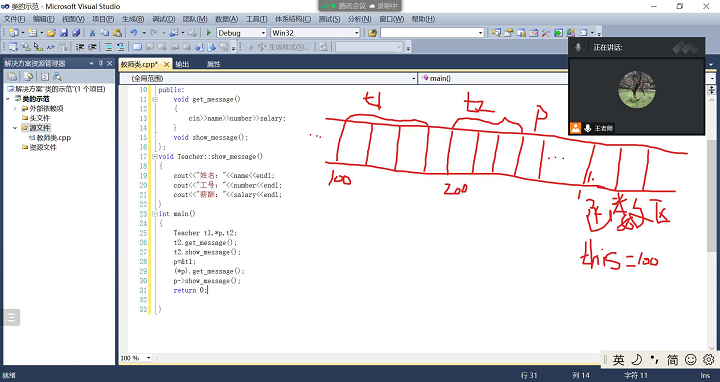Toggle IME punctuation mode

[654, 360]
